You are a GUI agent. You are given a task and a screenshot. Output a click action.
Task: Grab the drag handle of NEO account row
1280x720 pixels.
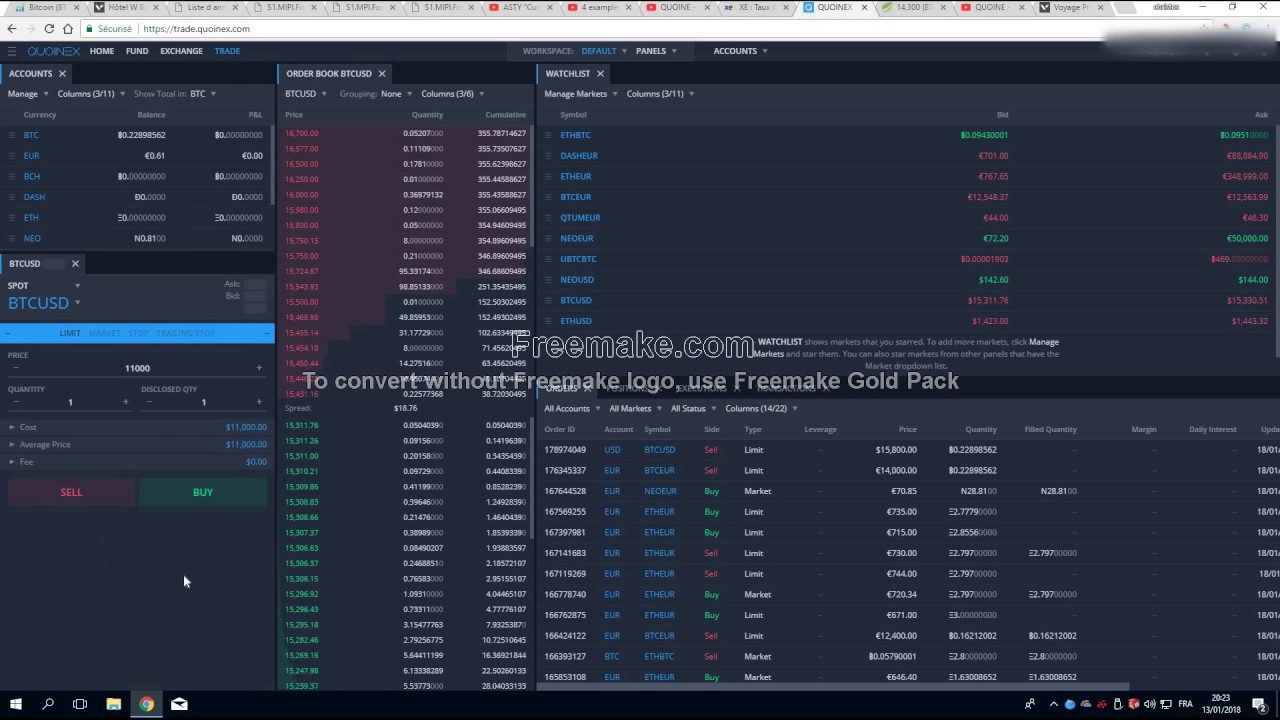point(12,239)
